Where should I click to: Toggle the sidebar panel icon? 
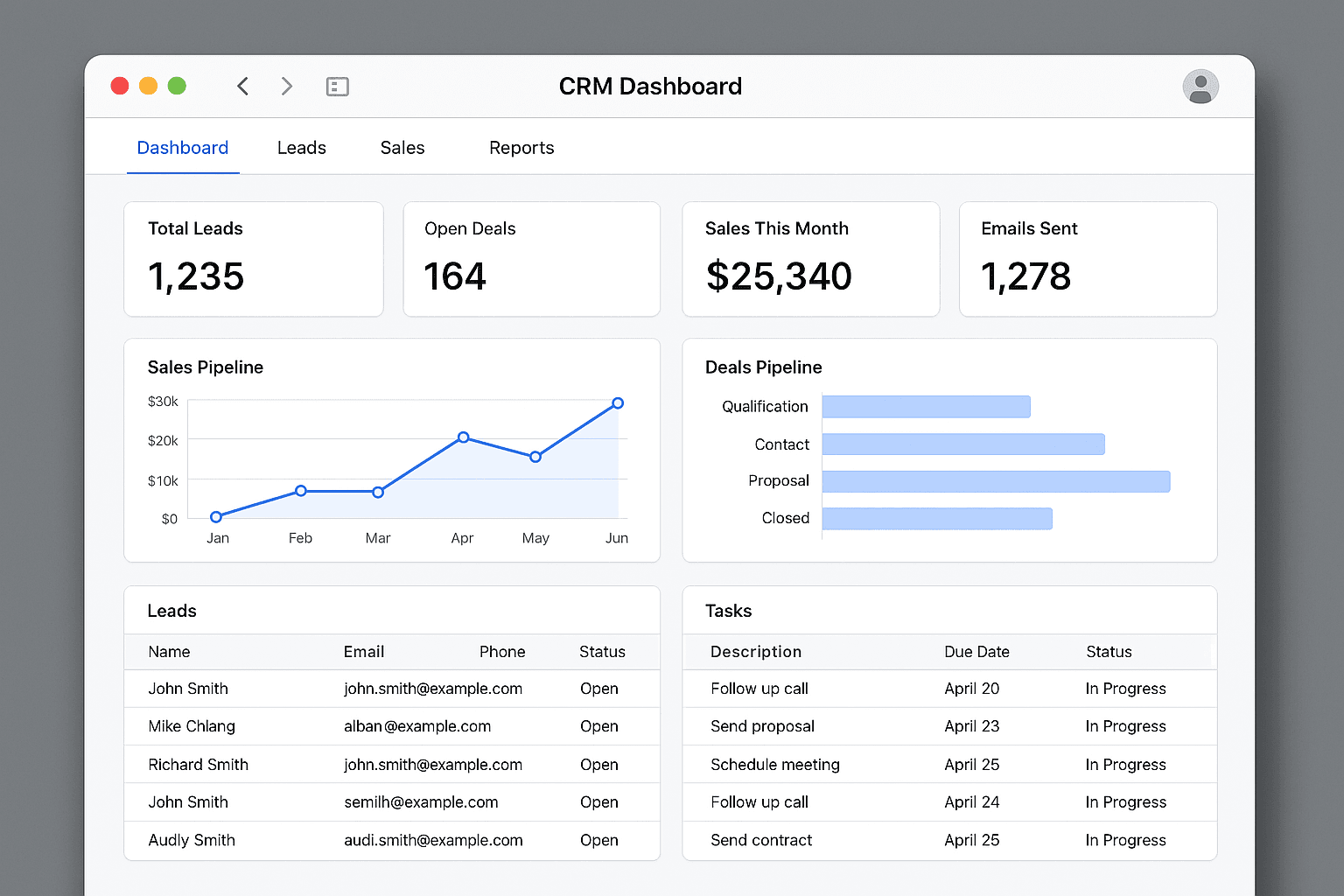pos(338,87)
